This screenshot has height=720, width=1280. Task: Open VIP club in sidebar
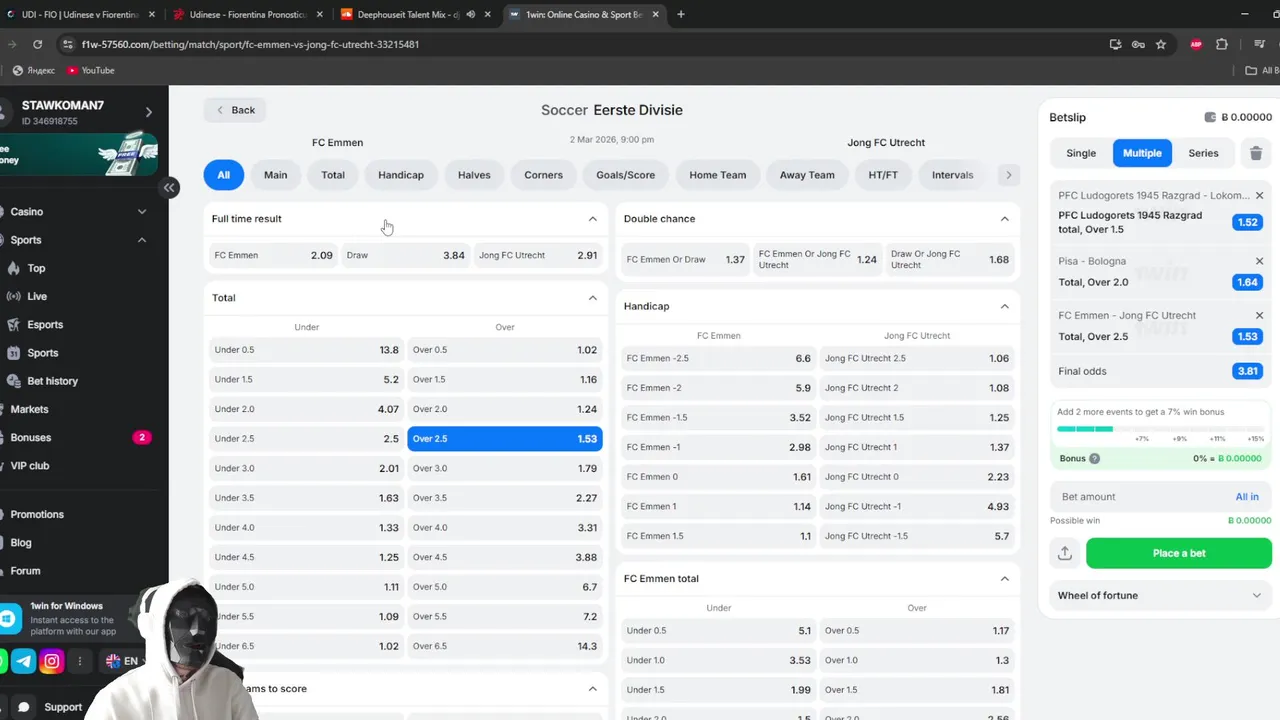tap(30, 466)
